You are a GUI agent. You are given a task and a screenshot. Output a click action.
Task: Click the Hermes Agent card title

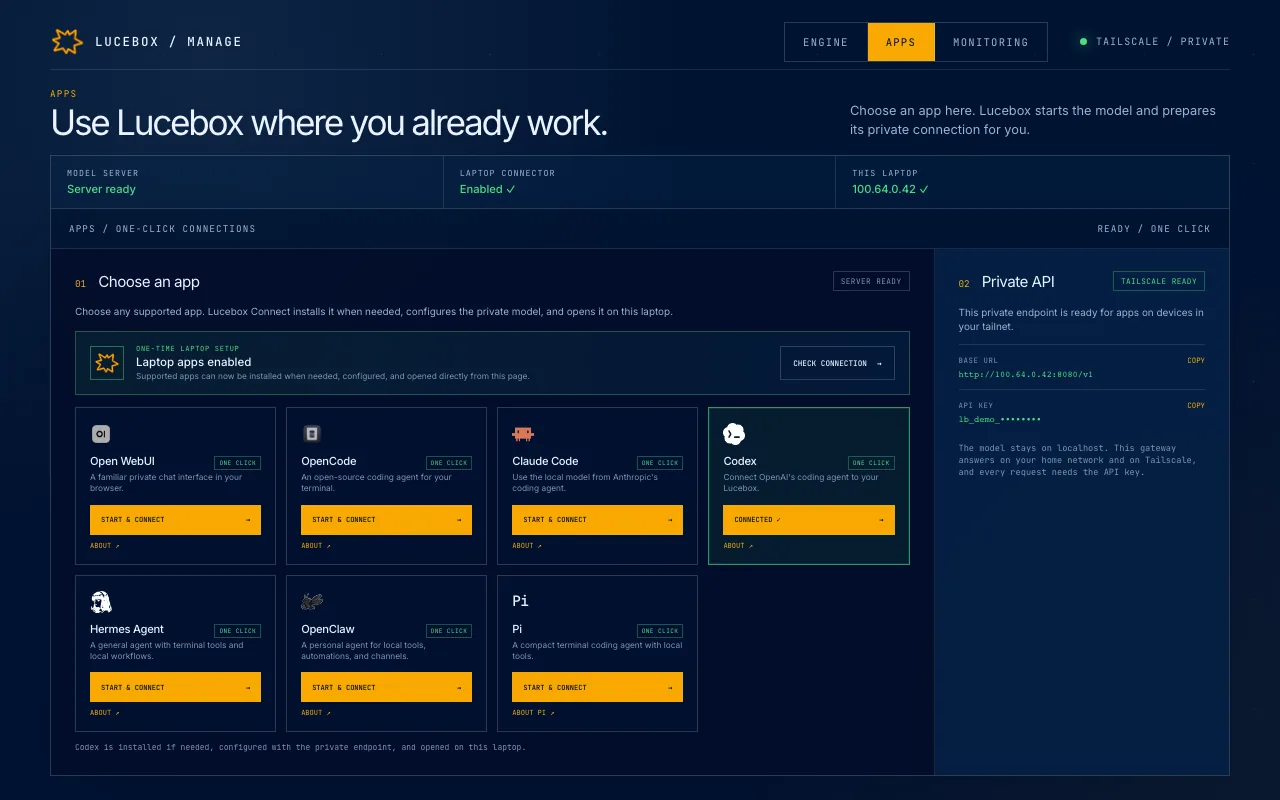pyautogui.click(x=127, y=629)
